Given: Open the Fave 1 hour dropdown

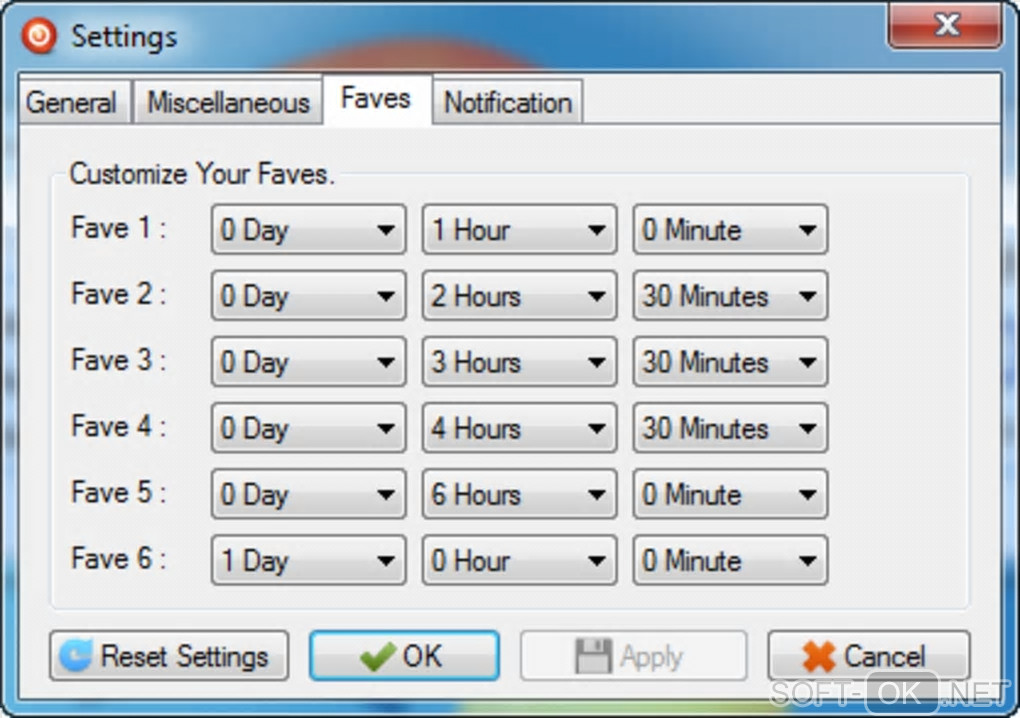Looking at the screenshot, I should [519, 230].
